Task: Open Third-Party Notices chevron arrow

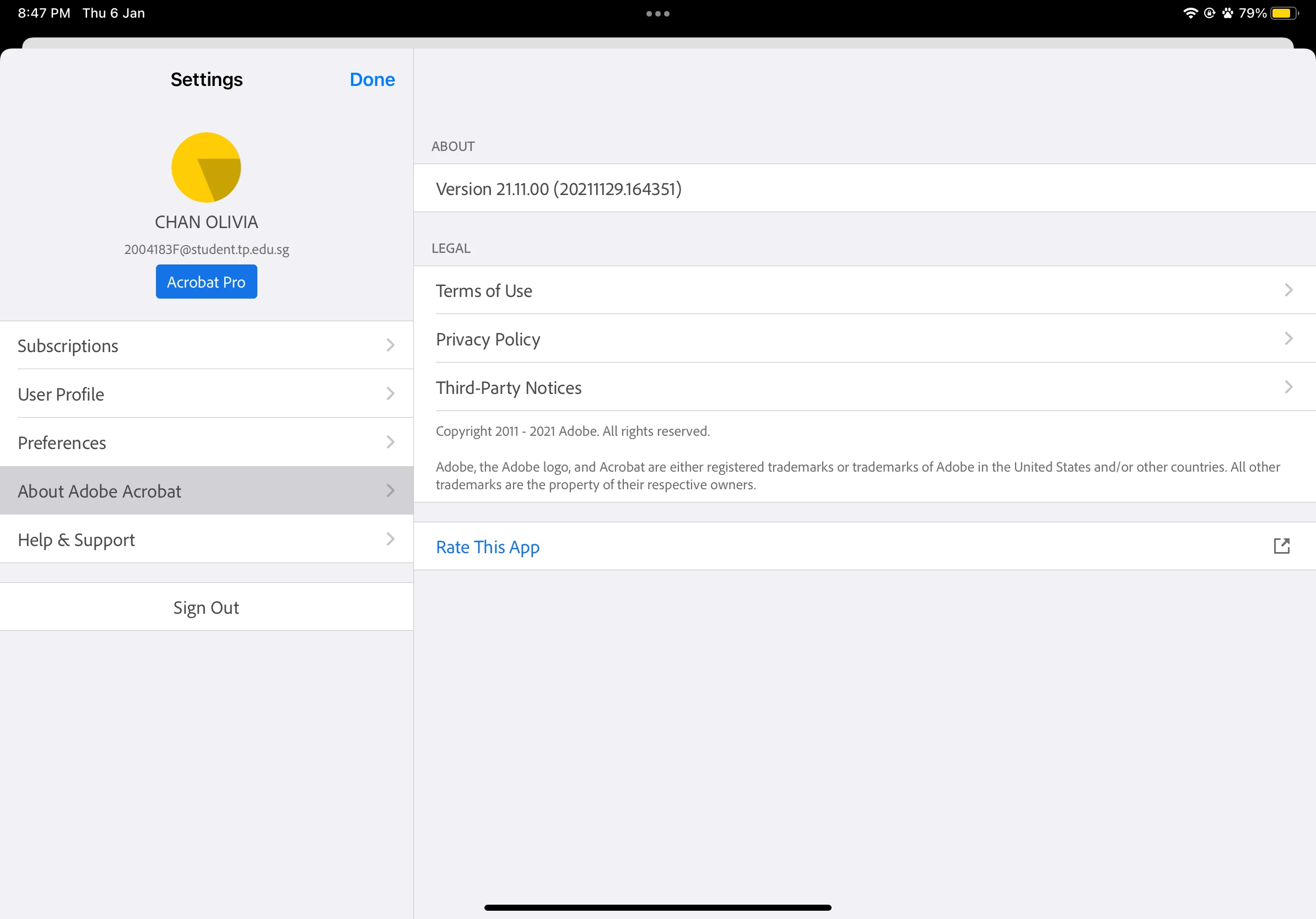Action: 1288,387
